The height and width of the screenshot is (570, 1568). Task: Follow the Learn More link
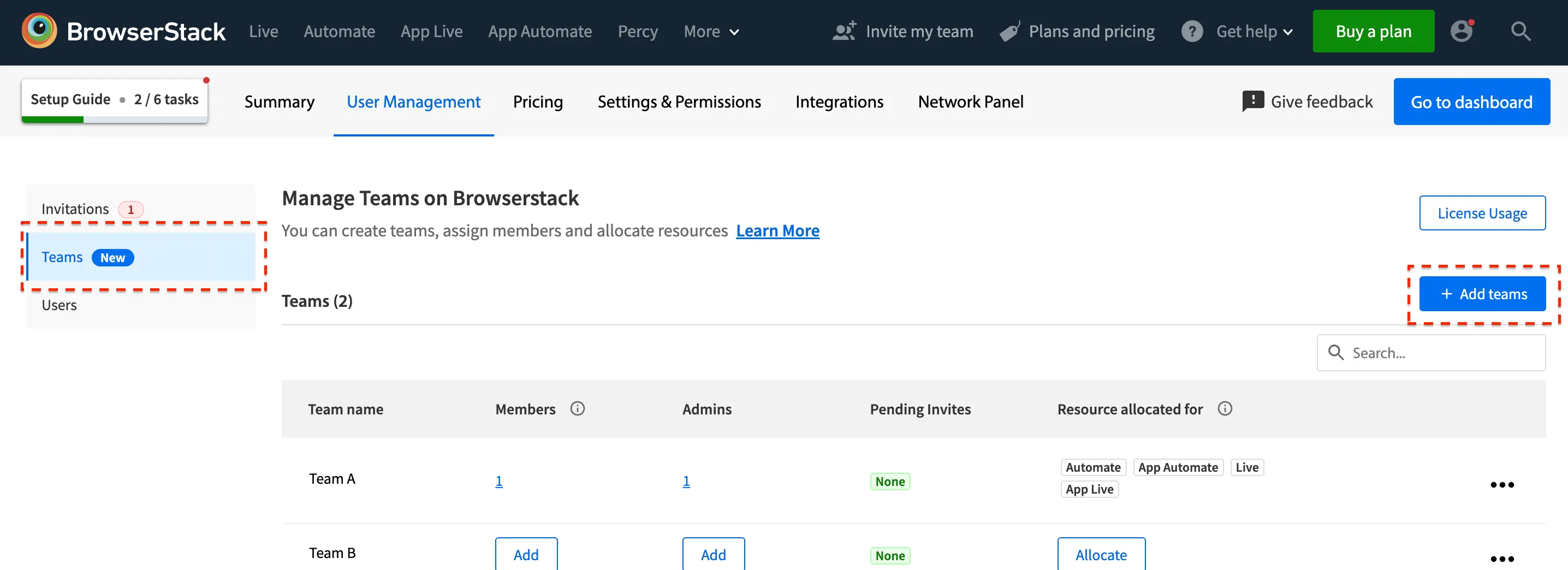coord(777,231)
